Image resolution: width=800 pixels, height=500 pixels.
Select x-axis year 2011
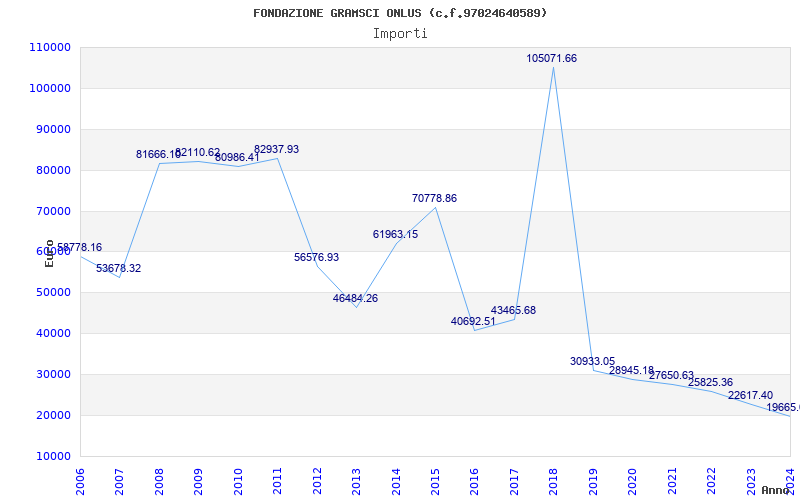[x=278, y=481]
